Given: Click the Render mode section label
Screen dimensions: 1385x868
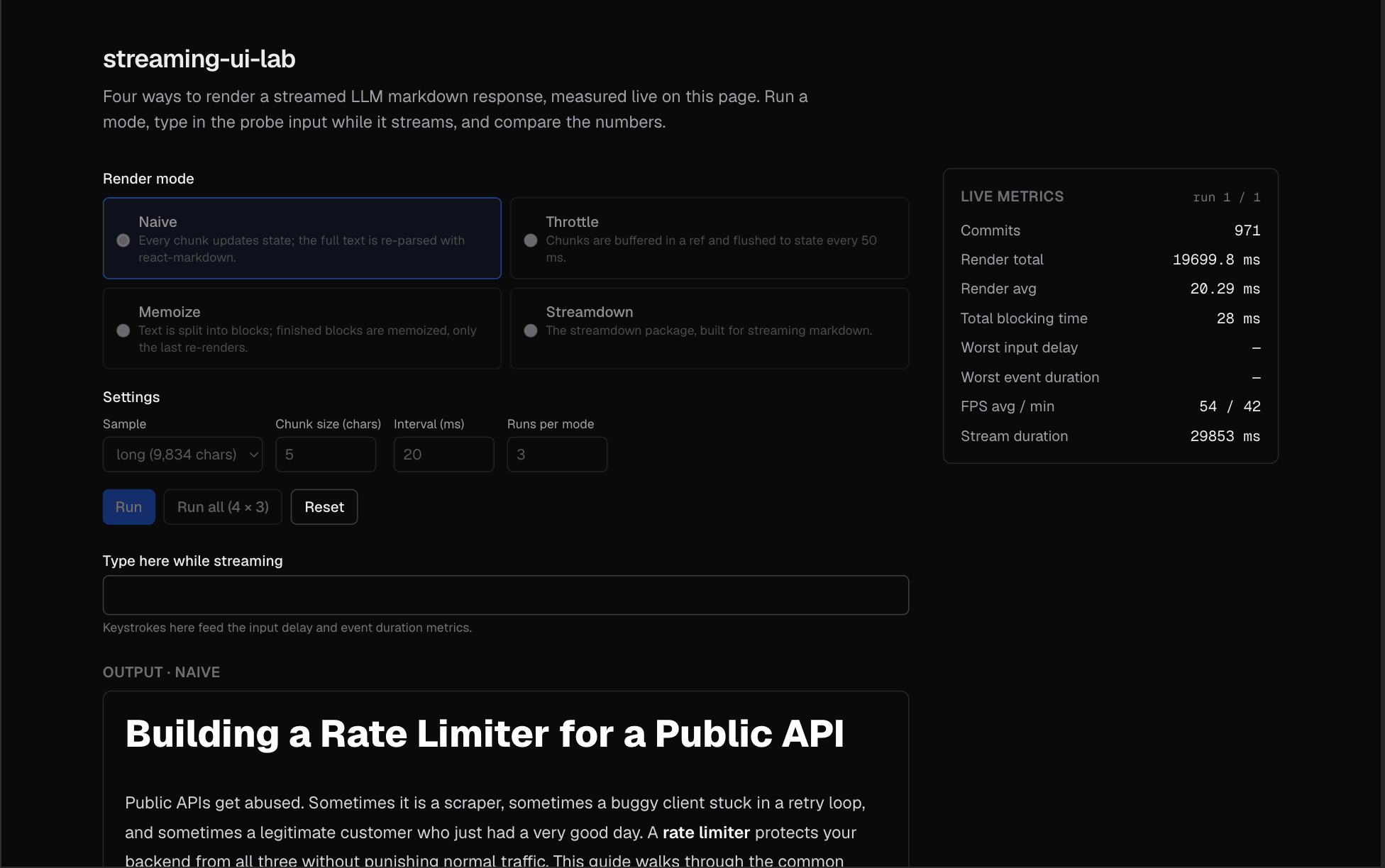Looking at the screenshot, I should (x=148, y=179).
